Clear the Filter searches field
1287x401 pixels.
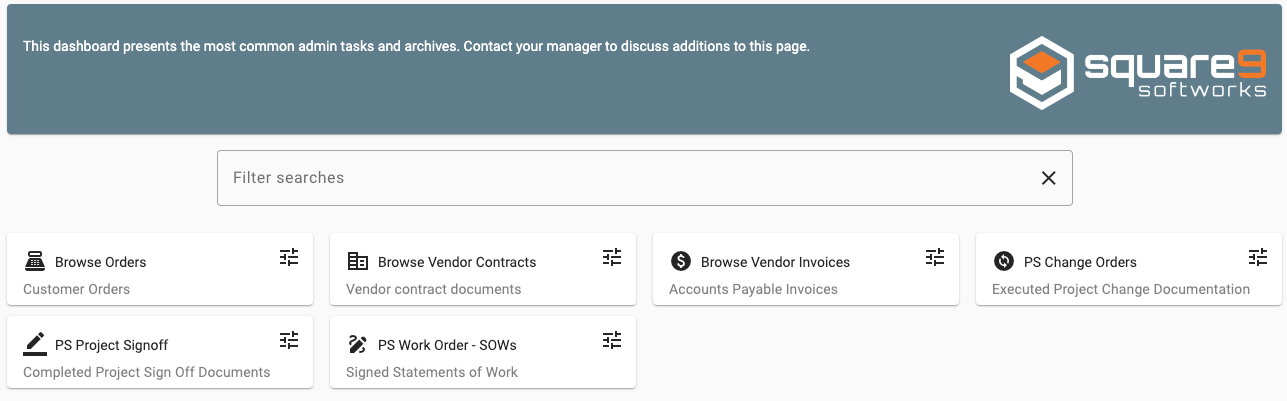1048,178
